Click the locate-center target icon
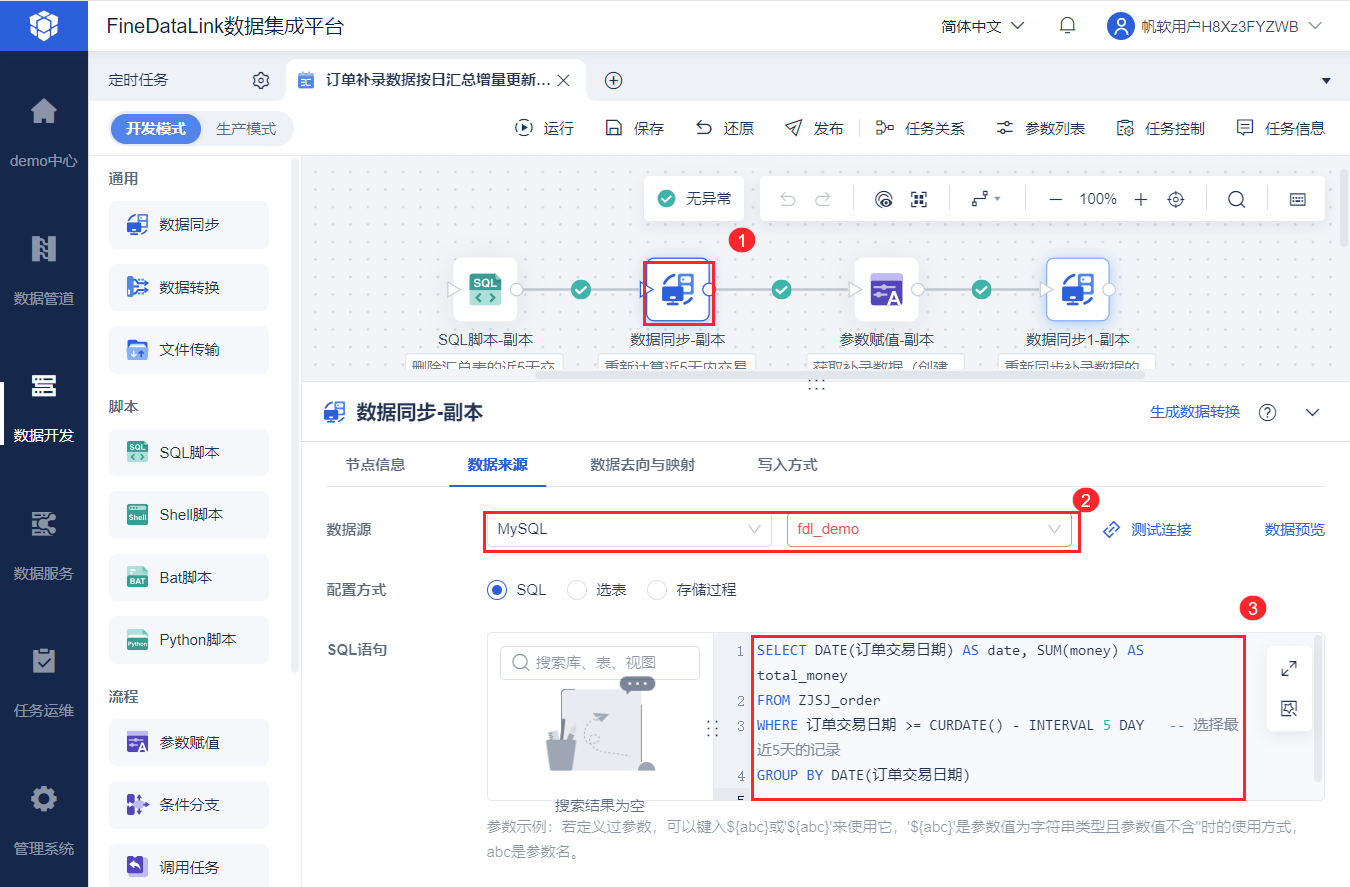This screenshot has height=887, width=1350. (1176, 199)
